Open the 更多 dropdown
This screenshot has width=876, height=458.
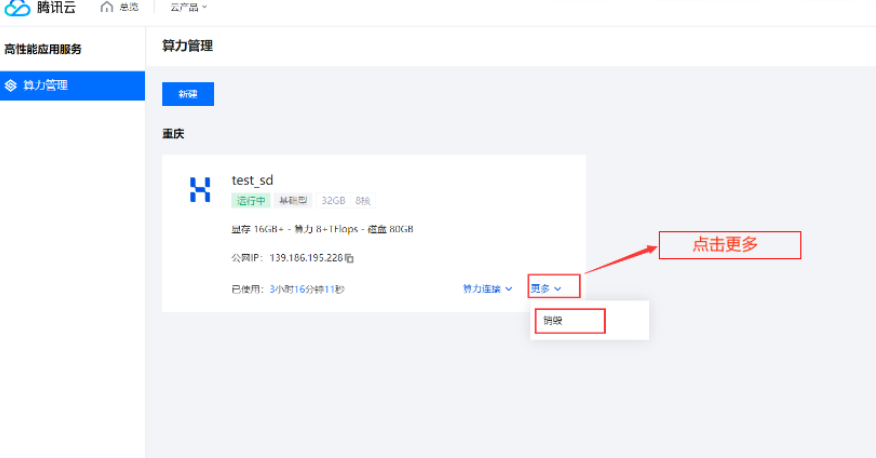pos(546,289)
